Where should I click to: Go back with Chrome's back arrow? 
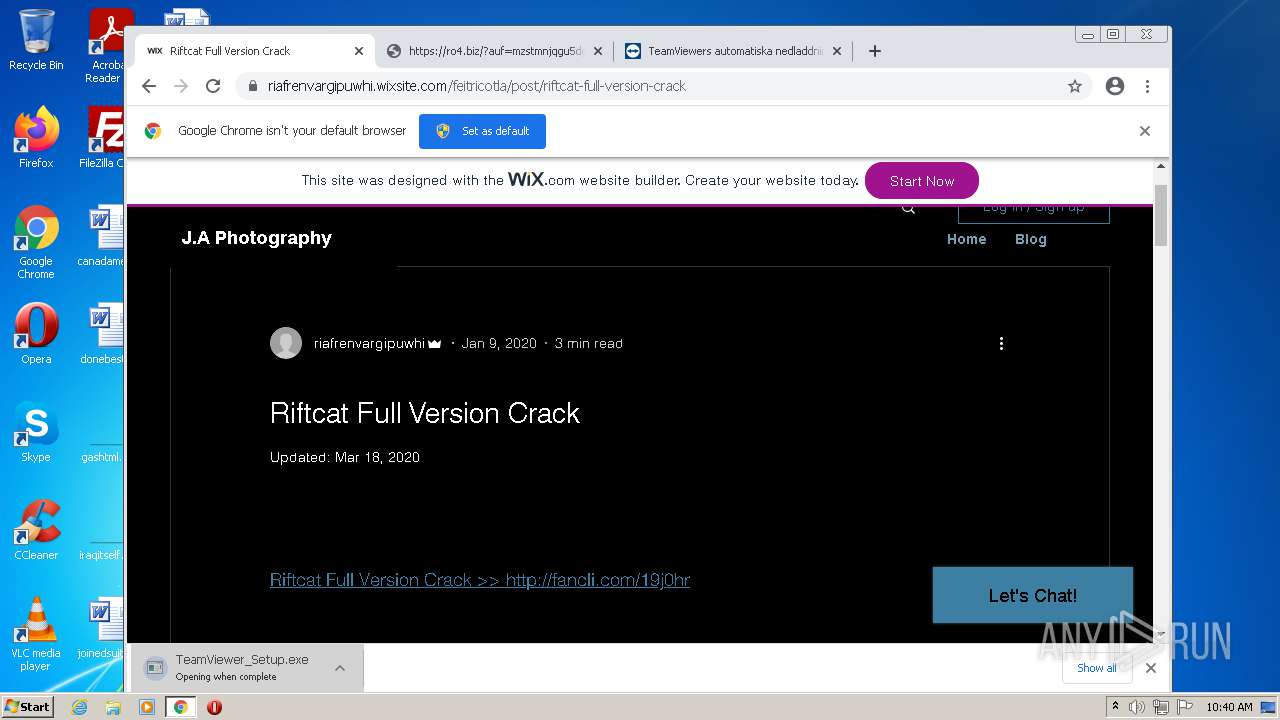click(x=149, y=86)
